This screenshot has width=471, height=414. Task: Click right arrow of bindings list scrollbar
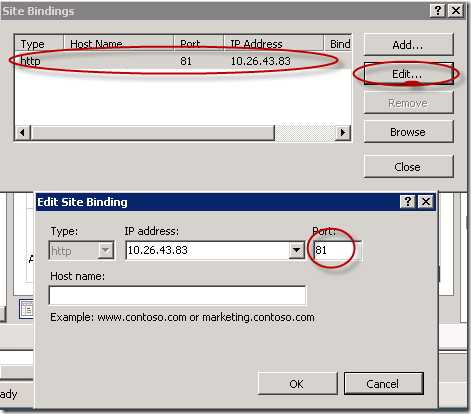tap(343, 133)
